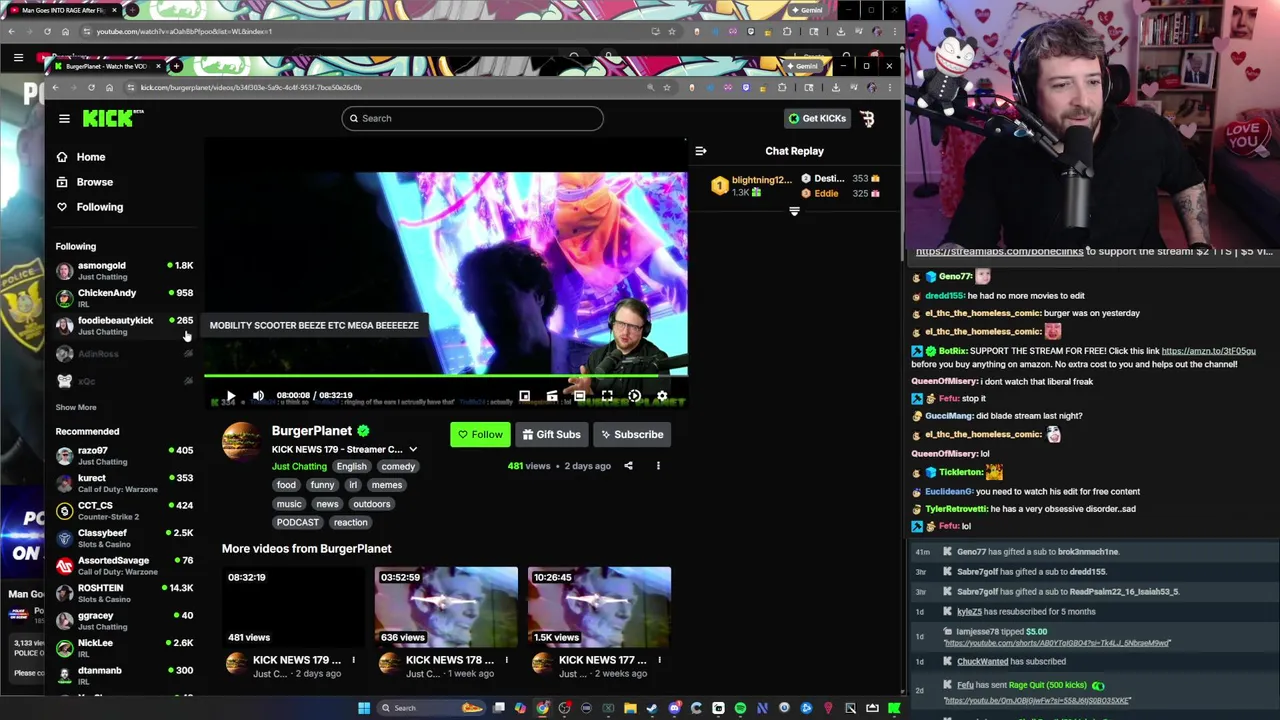The image size is (1280, 720).
Task: Expand Following list with Show more
Action: coord(76,407)
